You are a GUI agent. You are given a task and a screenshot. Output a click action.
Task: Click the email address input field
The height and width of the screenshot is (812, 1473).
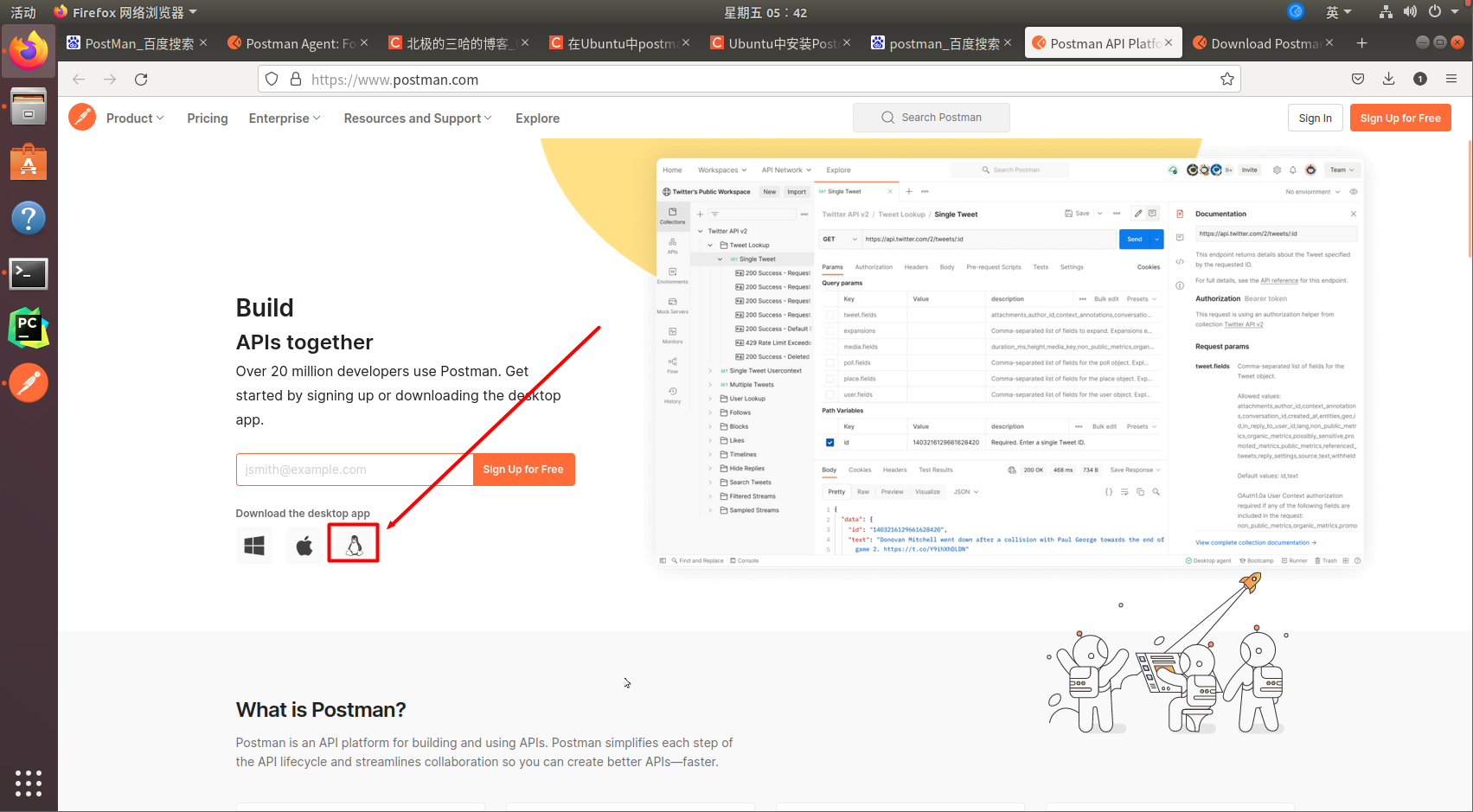(x=353, y=469)
